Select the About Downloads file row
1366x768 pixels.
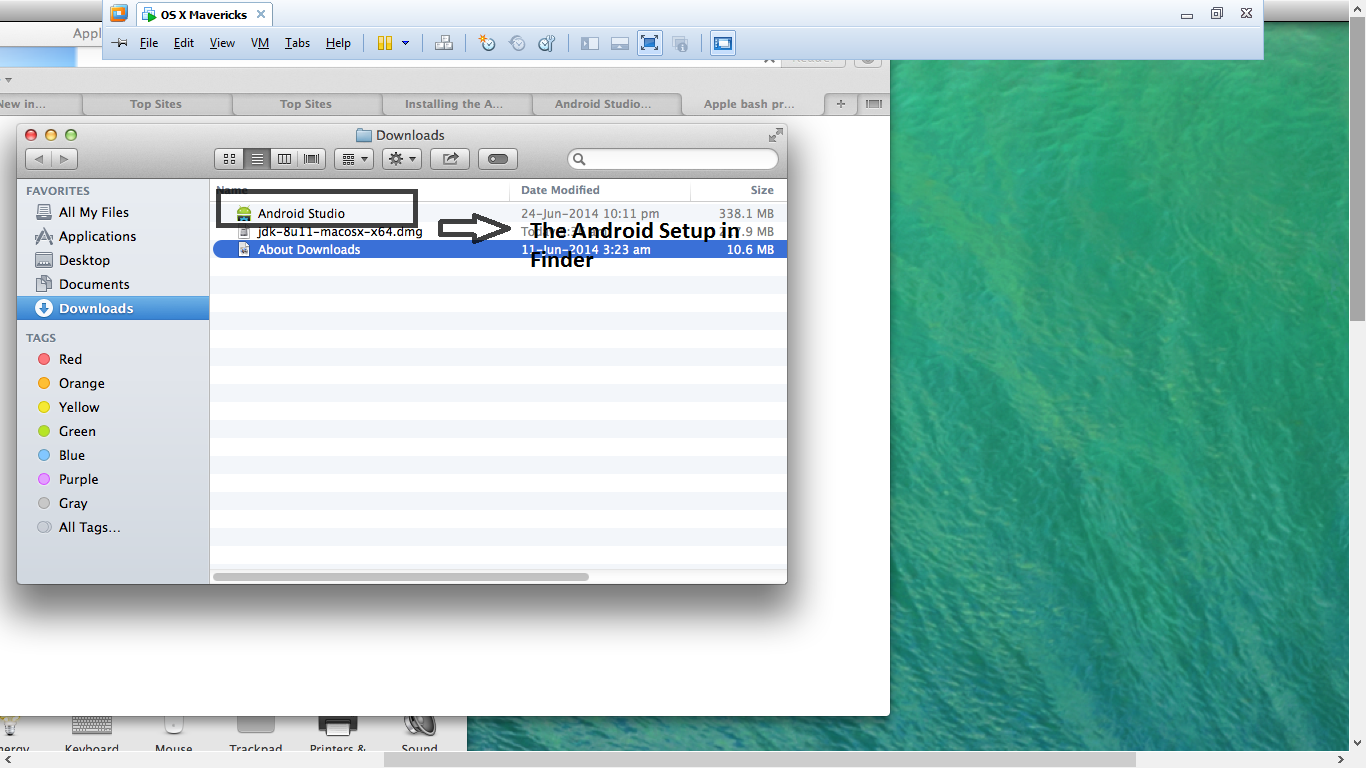tap(499, 249)
